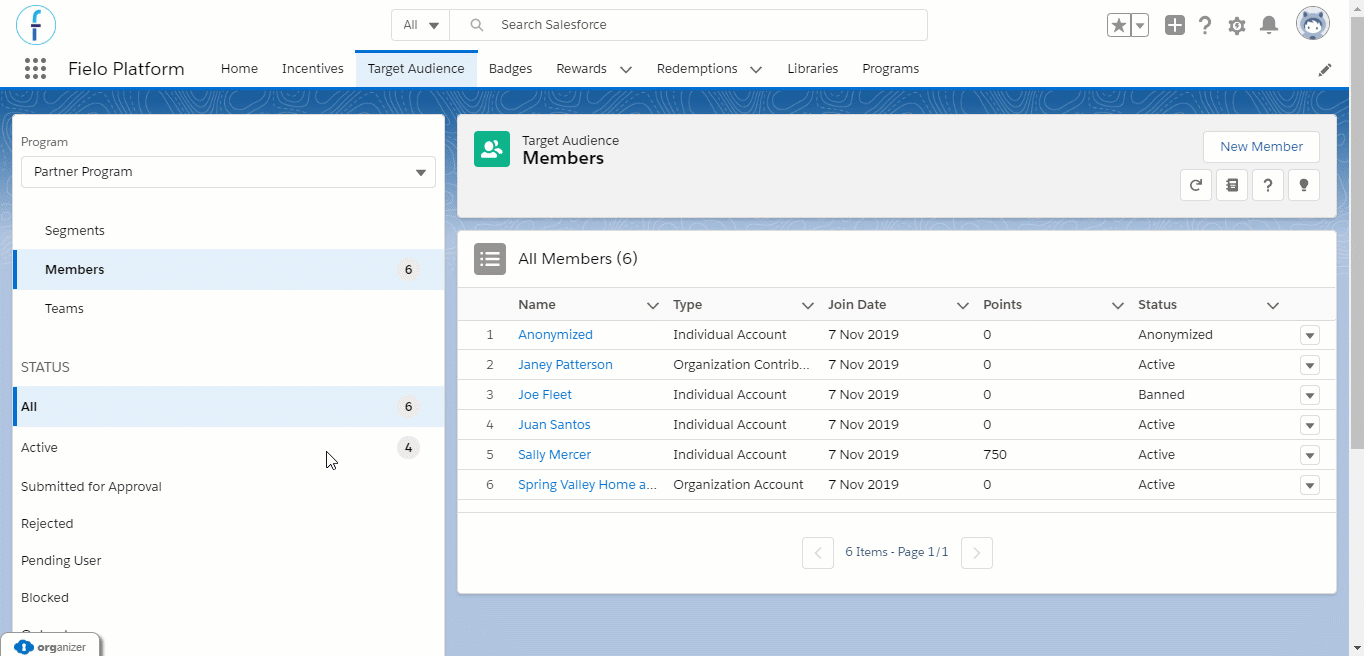Viewport: 1364px width, 656px height.
Task: Click the refresh button in Members header
Action: [1196, 185]
